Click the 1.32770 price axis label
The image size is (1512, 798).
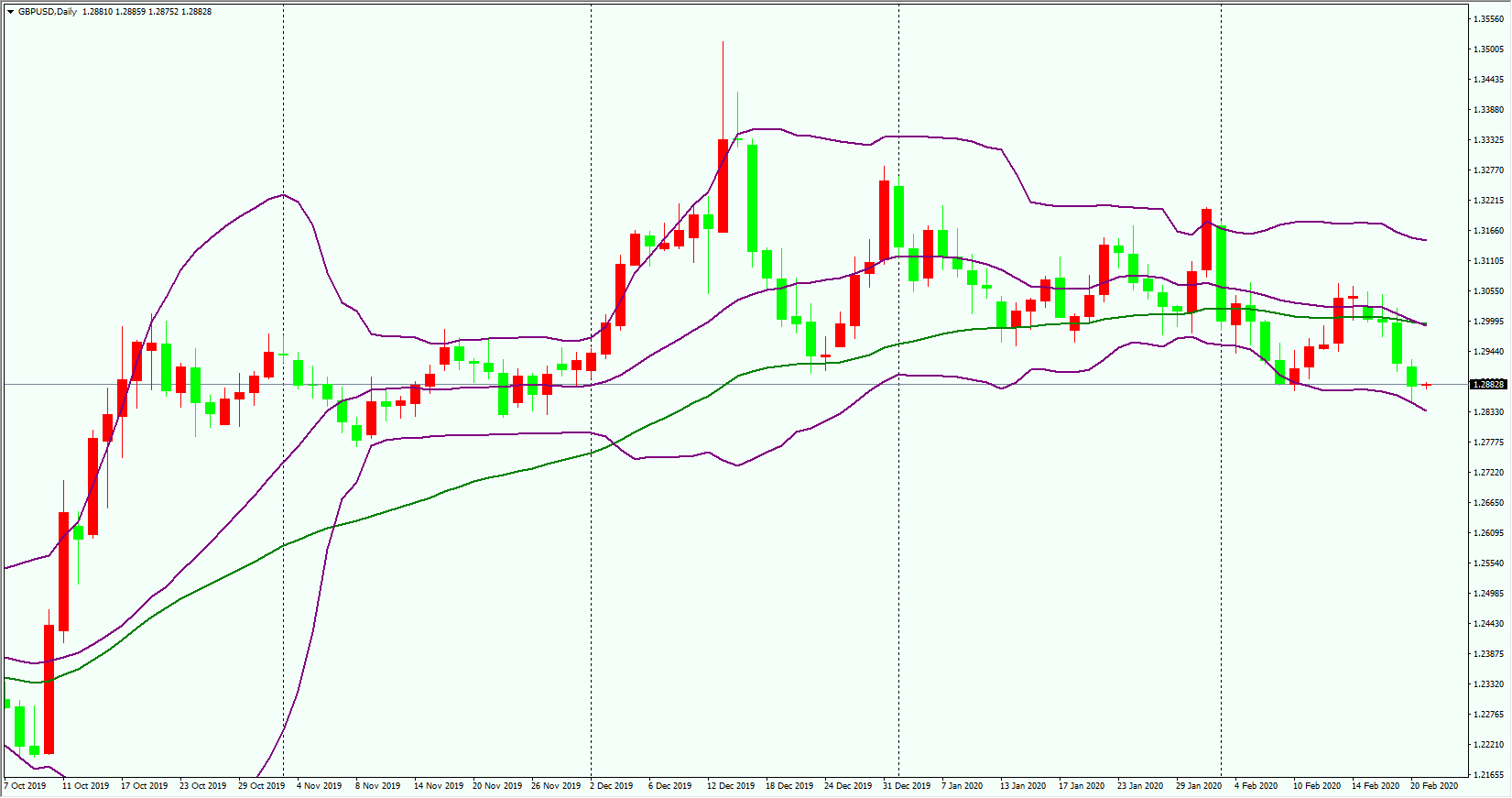[x=1488, y=169]
